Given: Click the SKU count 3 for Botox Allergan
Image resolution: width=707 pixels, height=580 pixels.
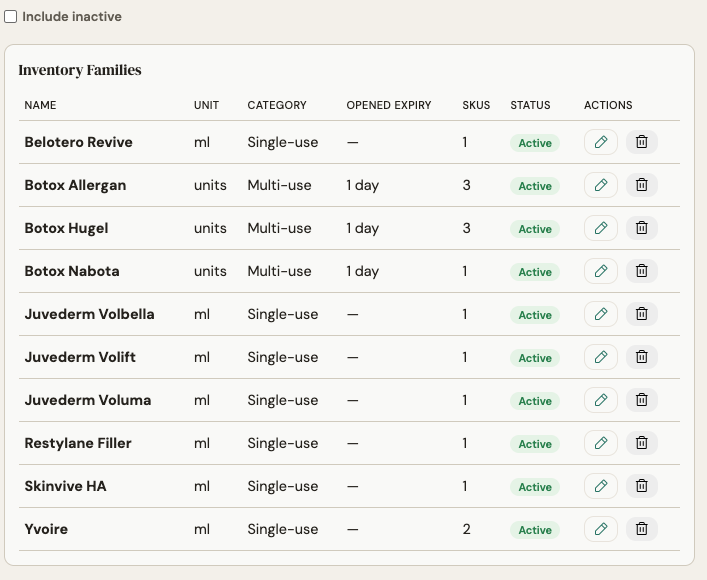Looking at the screenshot, I should [466, 185].
